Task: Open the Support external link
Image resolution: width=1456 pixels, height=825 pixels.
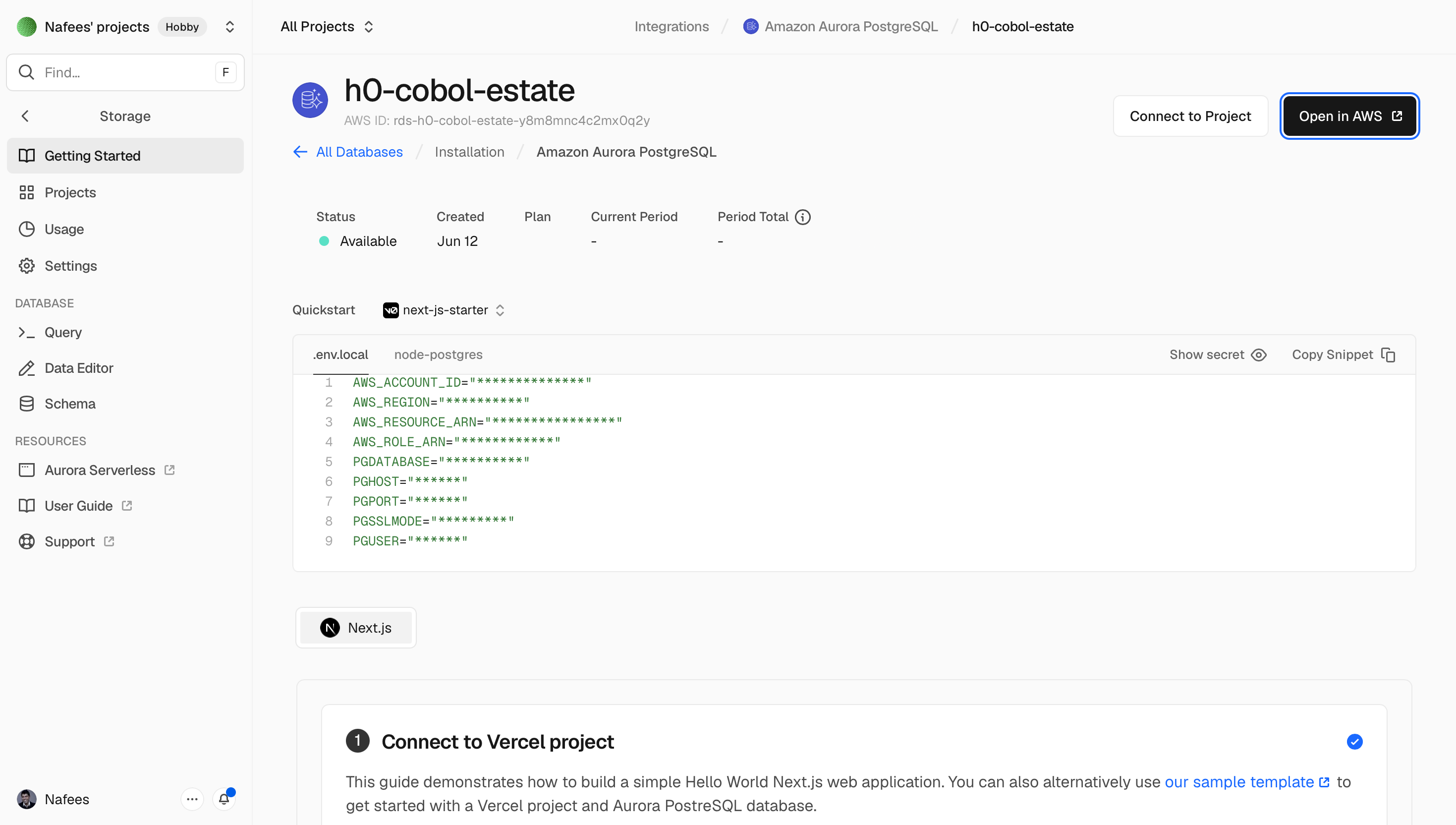Action: (x=125, y=541)
